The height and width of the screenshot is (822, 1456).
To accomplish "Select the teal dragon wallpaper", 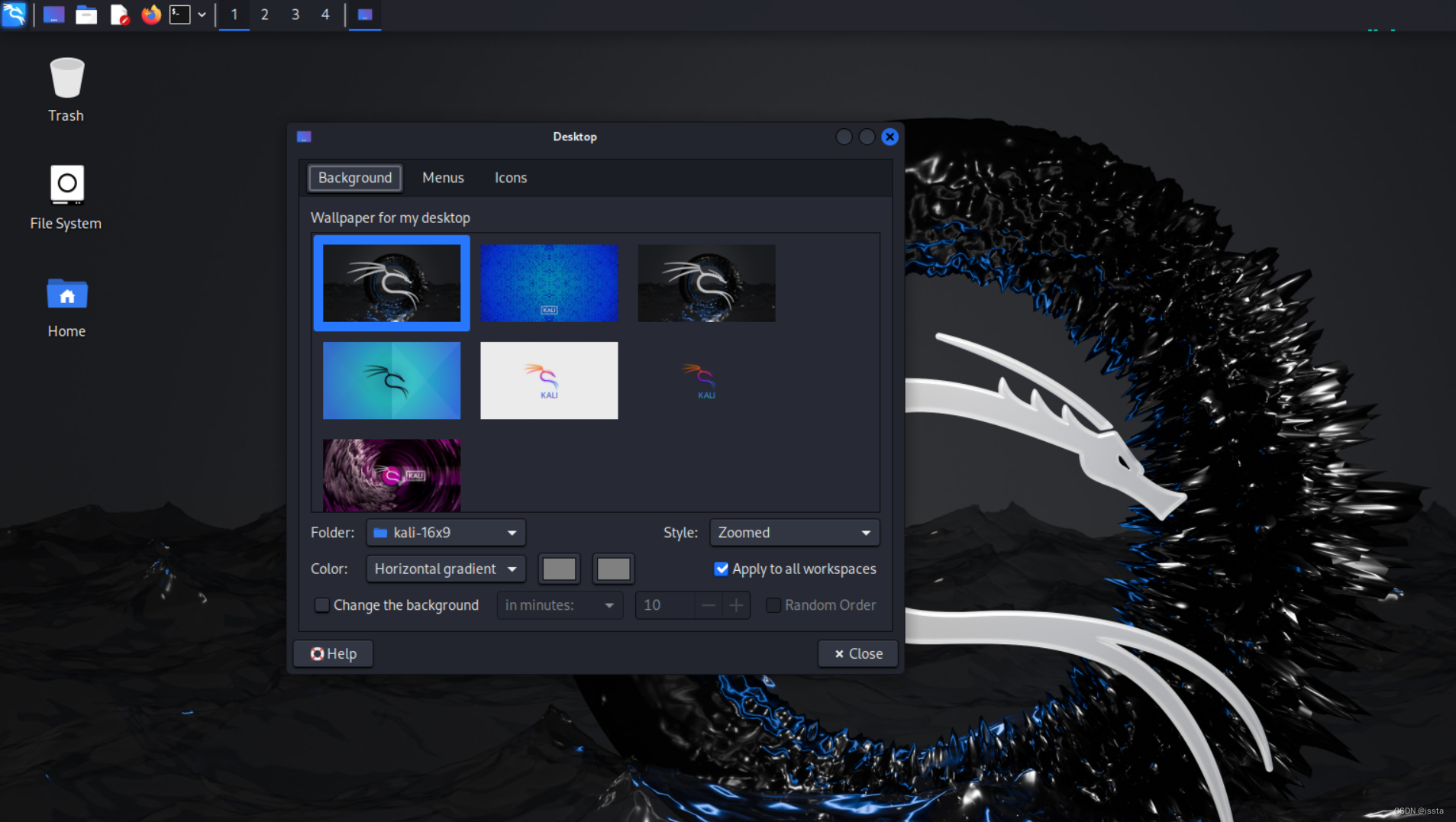I will coord(392,380).
